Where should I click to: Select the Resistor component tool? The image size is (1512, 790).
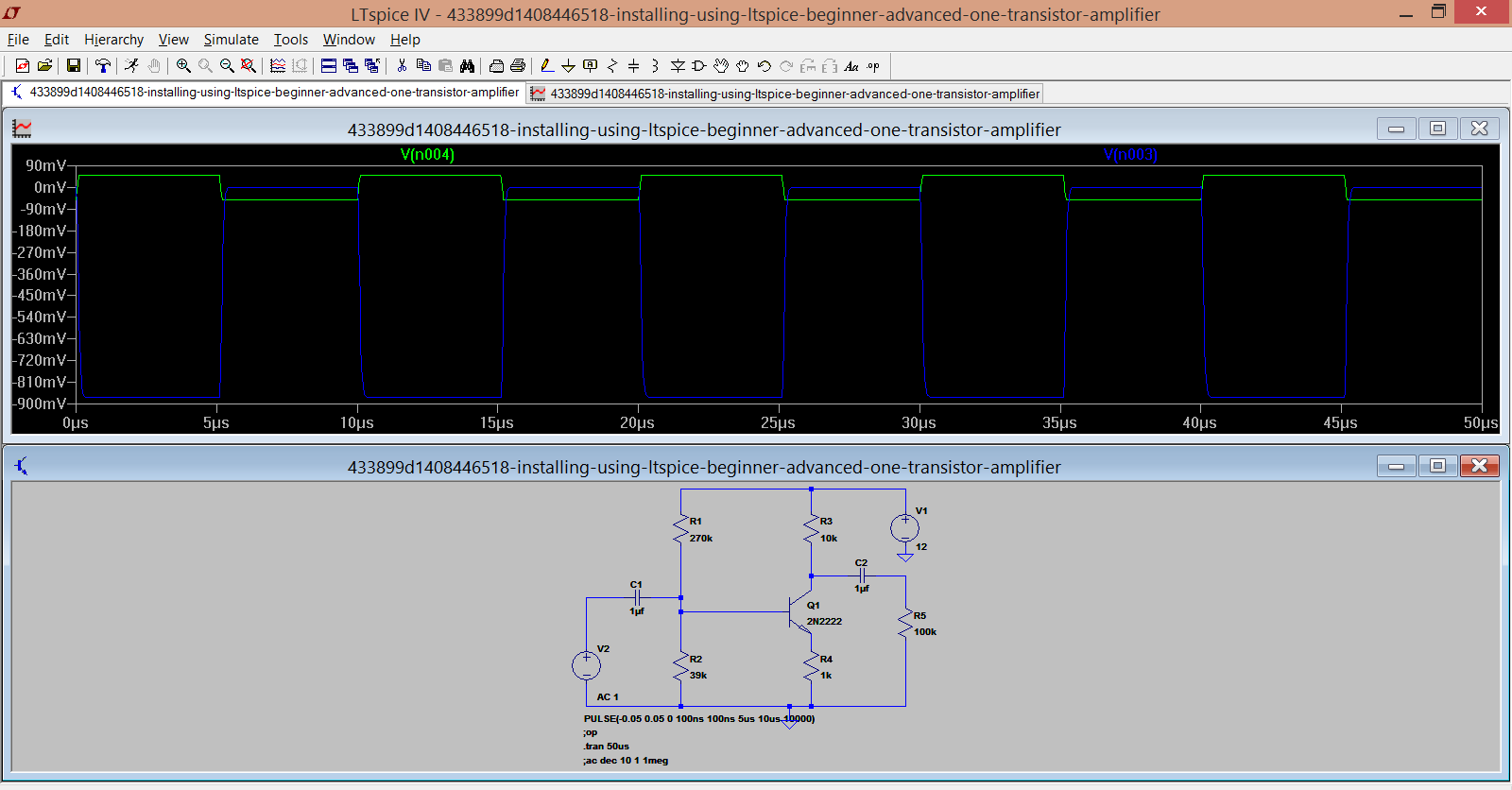pyautogui.click(x=612, y=65)
